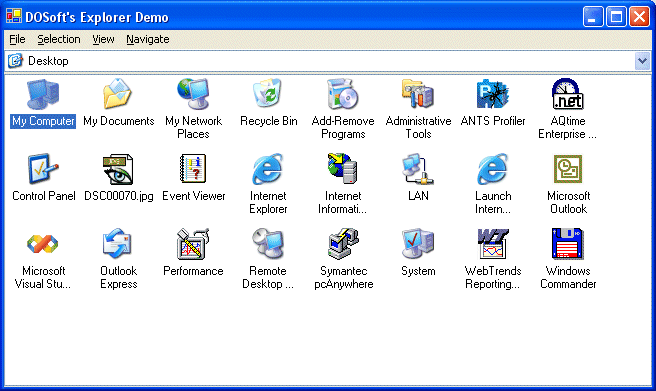Select the My Documents folder icon
The image size is (656, 391).
point(118,94)
